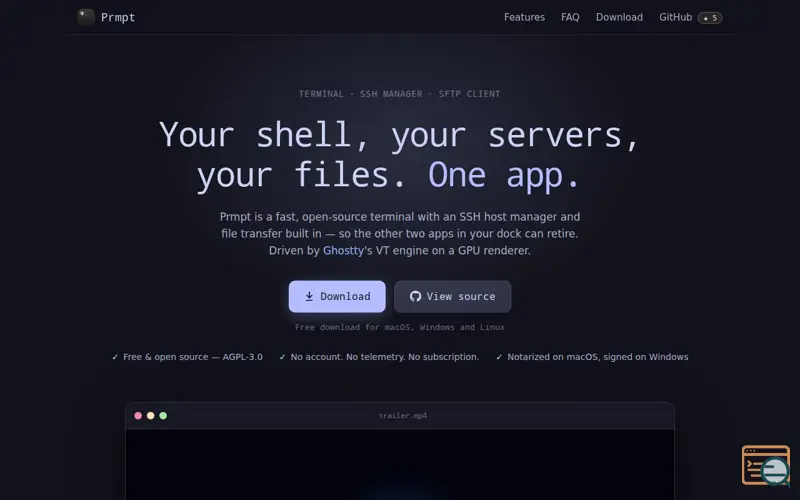Click 'No account. No telemetry. No subscription.' text
800x500 pixels.
(385, 357)
